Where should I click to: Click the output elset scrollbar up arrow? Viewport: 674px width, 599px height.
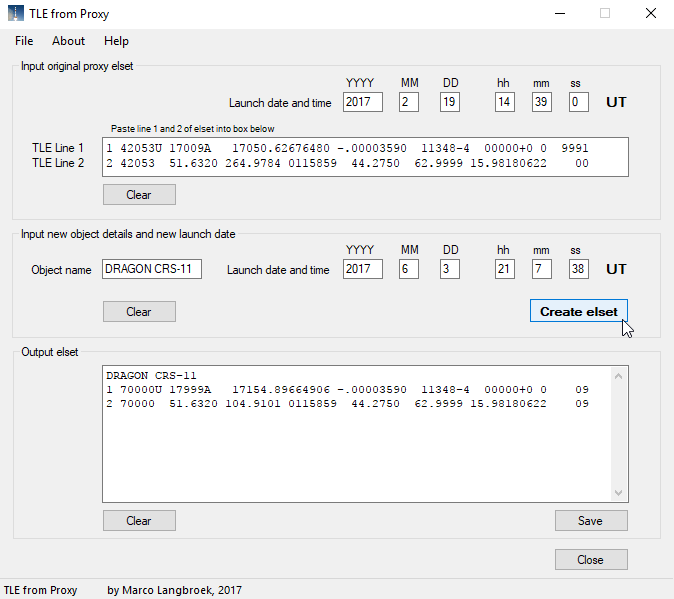pos(619,376)
